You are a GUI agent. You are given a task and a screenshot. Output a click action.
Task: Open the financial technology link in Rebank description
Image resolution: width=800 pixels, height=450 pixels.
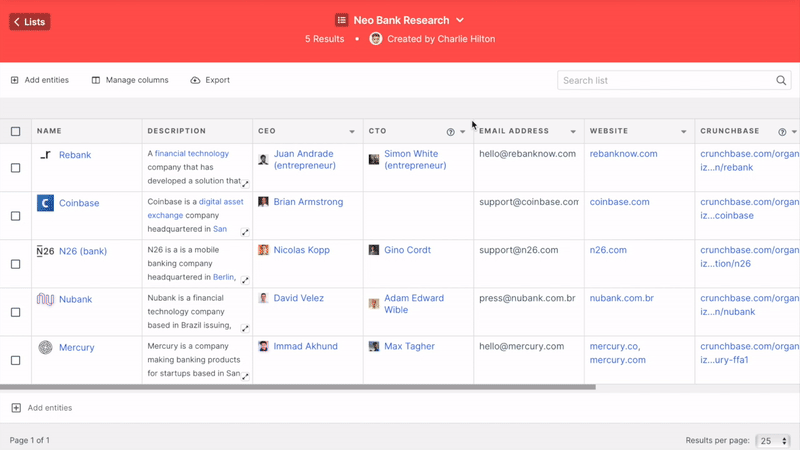coord(192,154)
